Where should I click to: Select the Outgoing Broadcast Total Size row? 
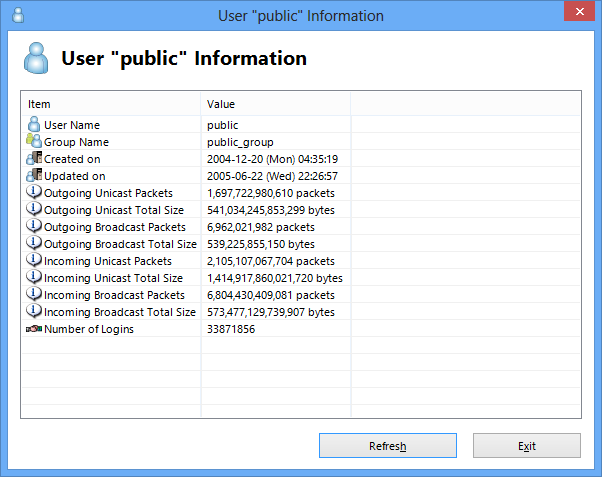coord(301,244)
